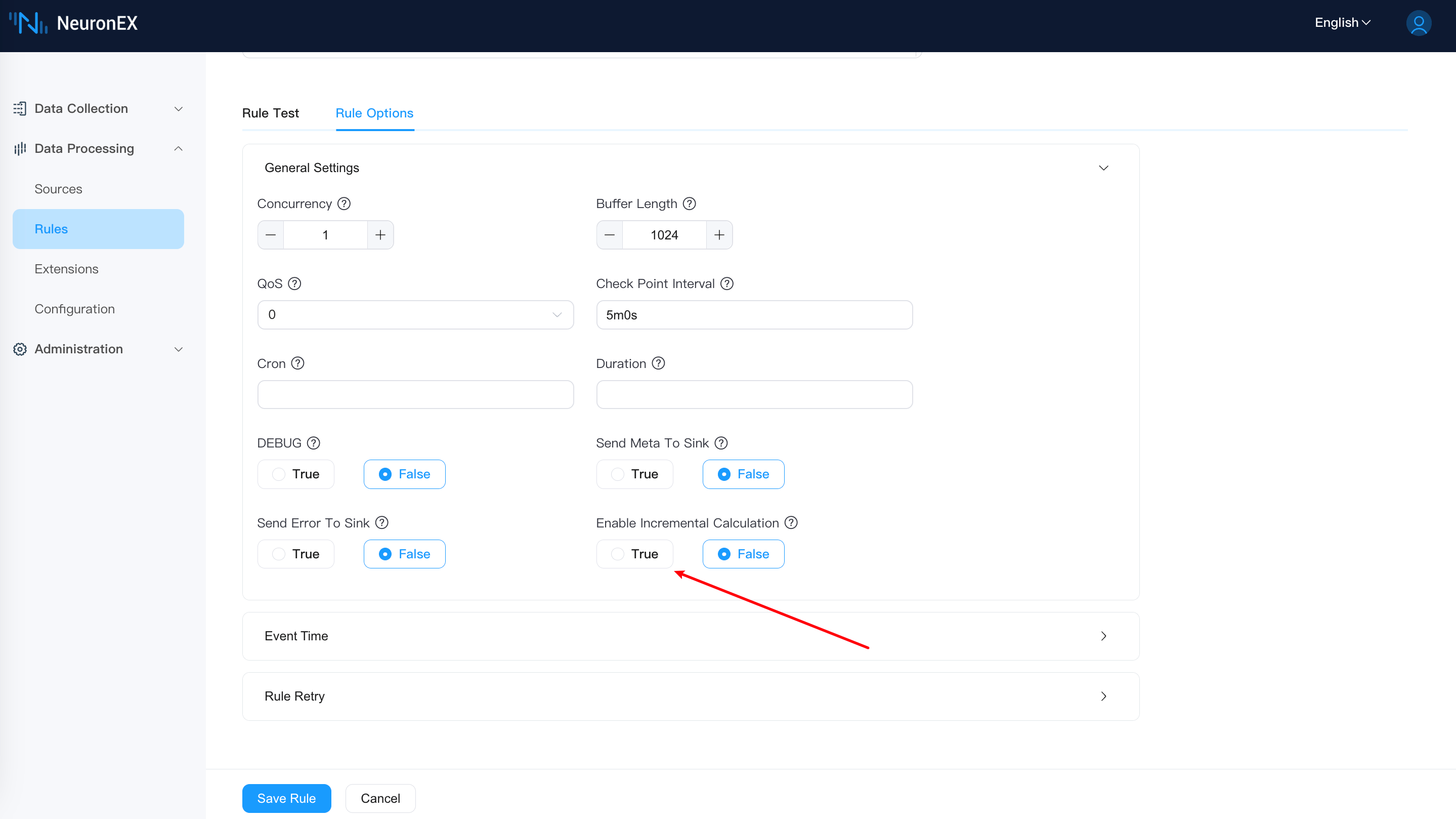Click the Concurrency help question icon
Screen dimensions: 1456x819
(x=344, y=203)
